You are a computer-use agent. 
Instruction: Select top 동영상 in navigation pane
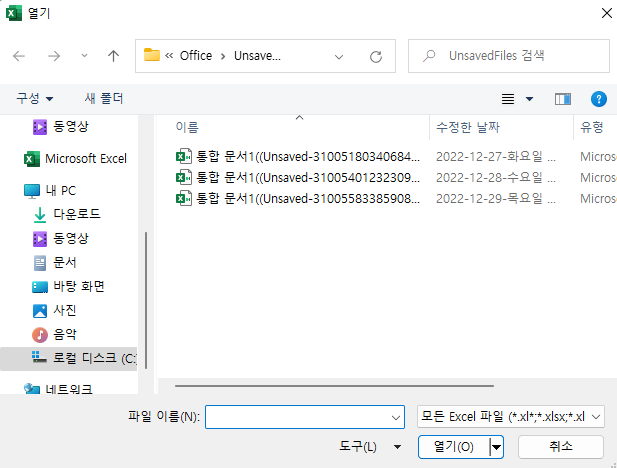[x=61, y=127]
